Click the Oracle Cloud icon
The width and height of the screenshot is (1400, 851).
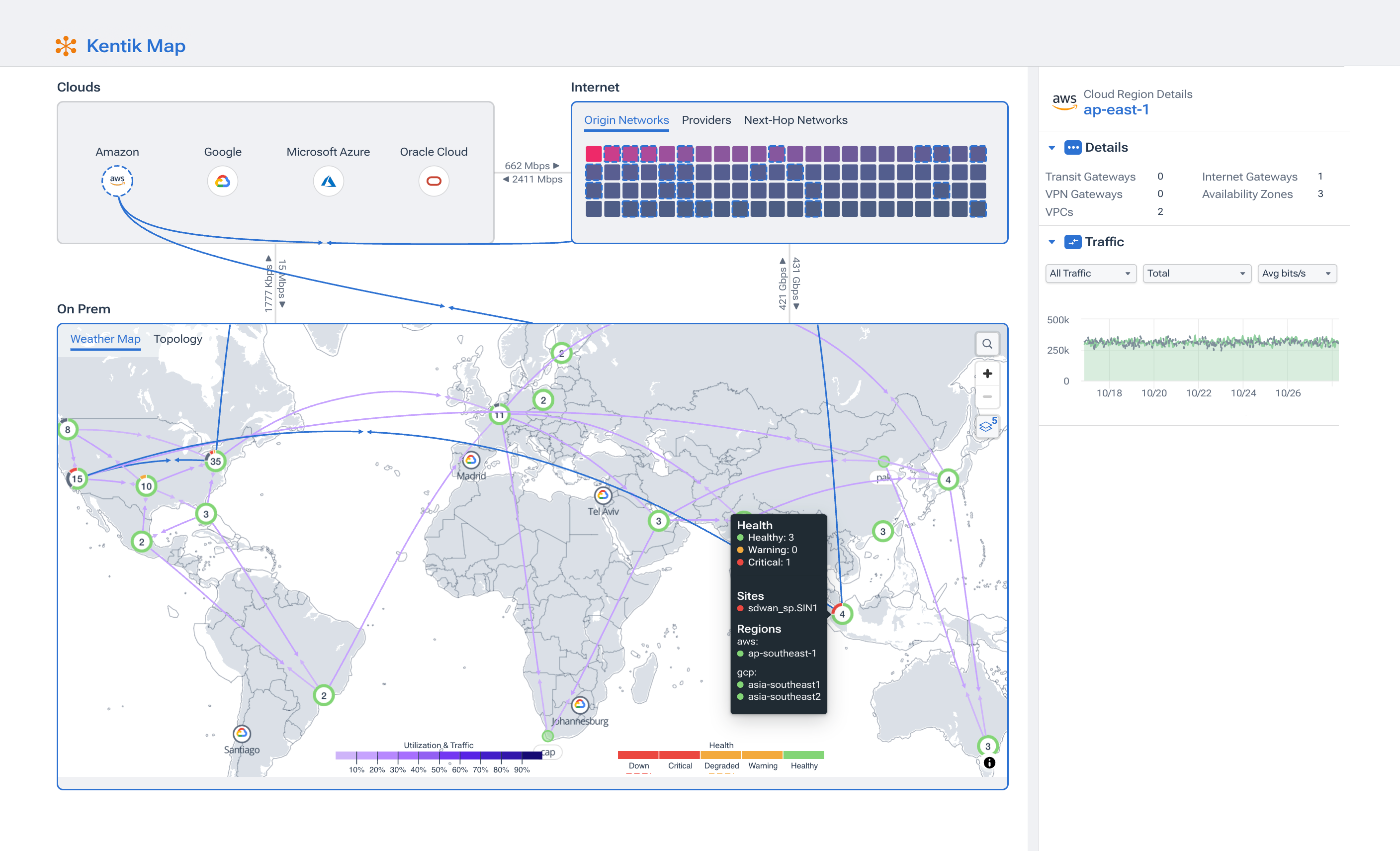point(434,181)
